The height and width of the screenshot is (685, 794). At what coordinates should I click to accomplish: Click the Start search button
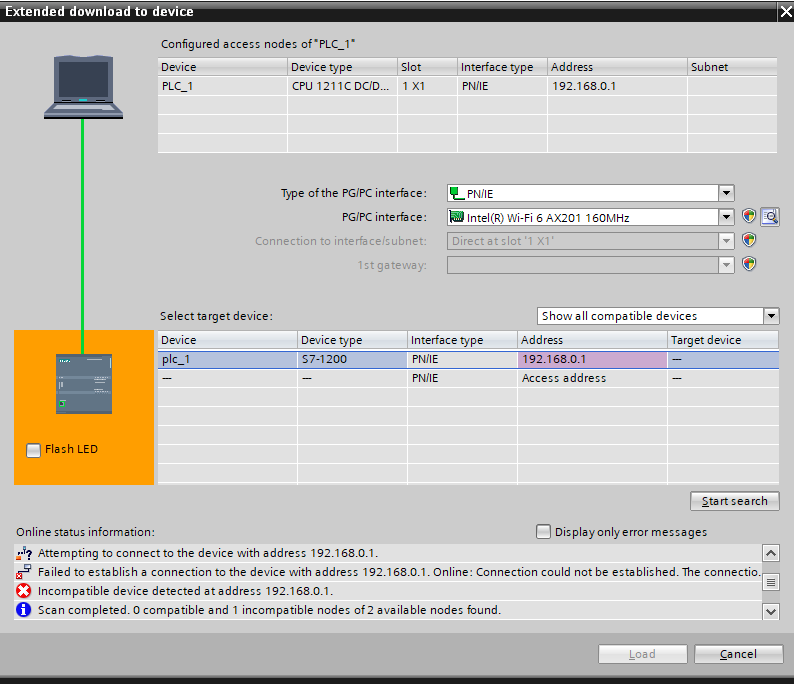tap(735, 501)
